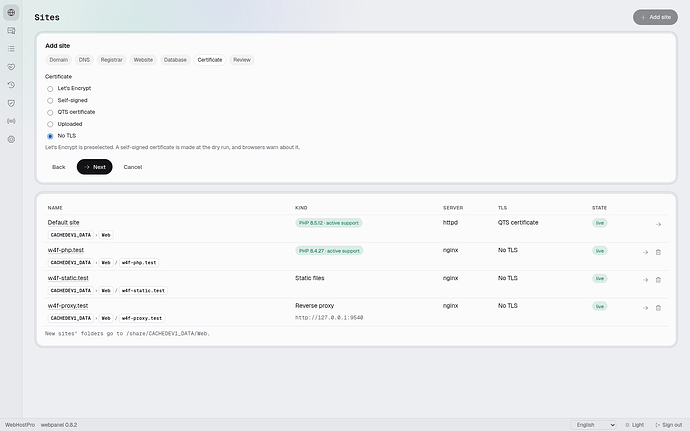Viewport: 690px width, 431px height.
Task: Toggle the Light theme switch
Action: click(635, 425)
